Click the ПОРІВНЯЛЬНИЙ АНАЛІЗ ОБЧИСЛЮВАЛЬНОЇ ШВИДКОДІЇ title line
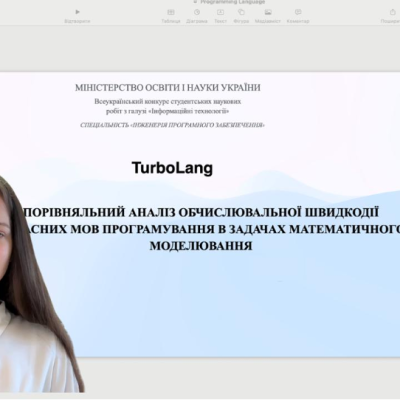The width and height of the screenshot is (400, 400). click(201, 212)
